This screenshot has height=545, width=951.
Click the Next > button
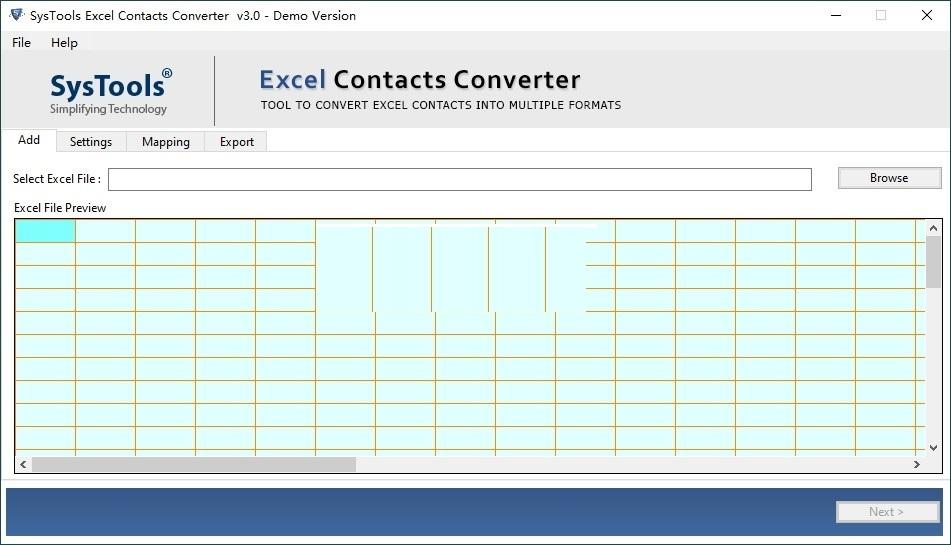click(x=887, y=512)
